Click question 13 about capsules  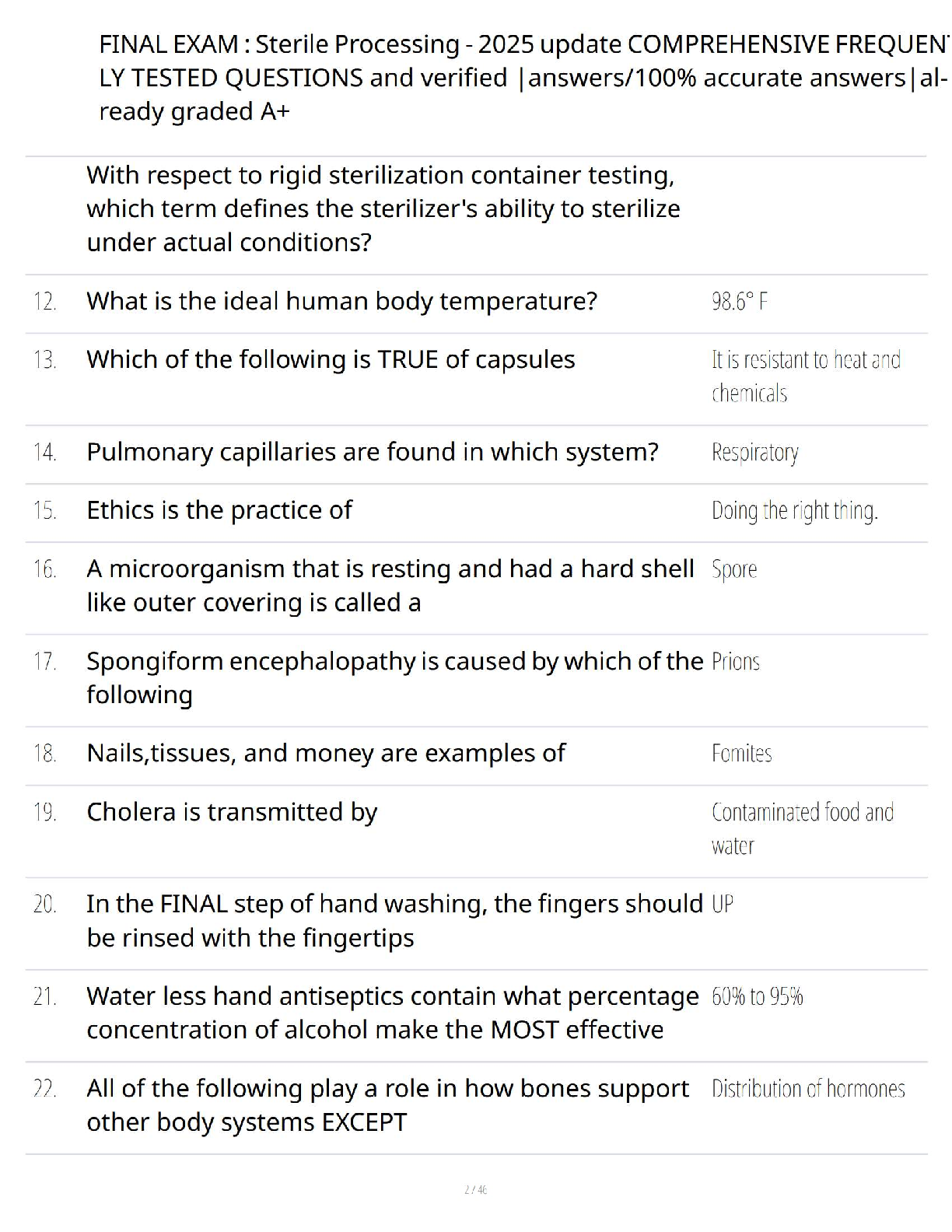[331, 359]
